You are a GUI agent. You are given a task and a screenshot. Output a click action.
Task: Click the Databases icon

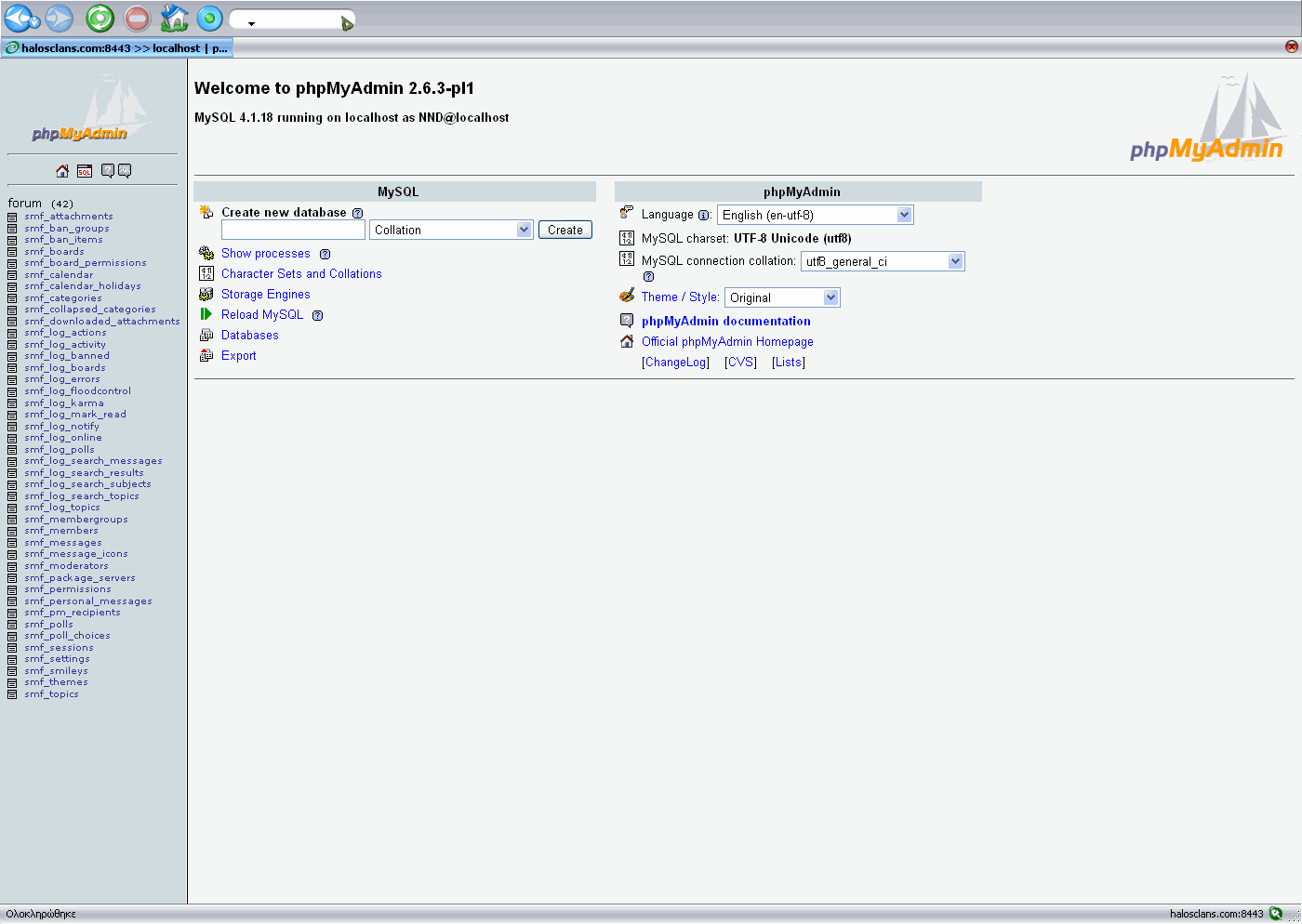tap(206, 335)
